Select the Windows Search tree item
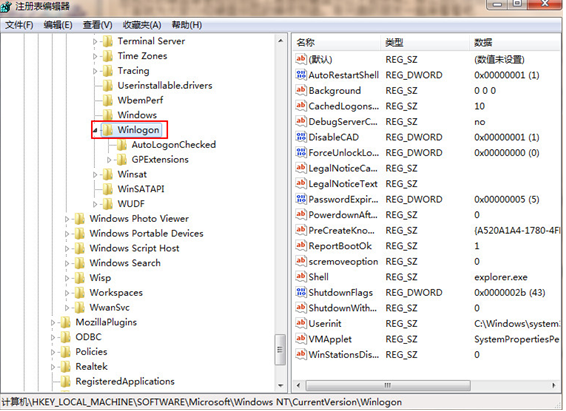Viewport: 566px width, 411px height. [125, 263]
